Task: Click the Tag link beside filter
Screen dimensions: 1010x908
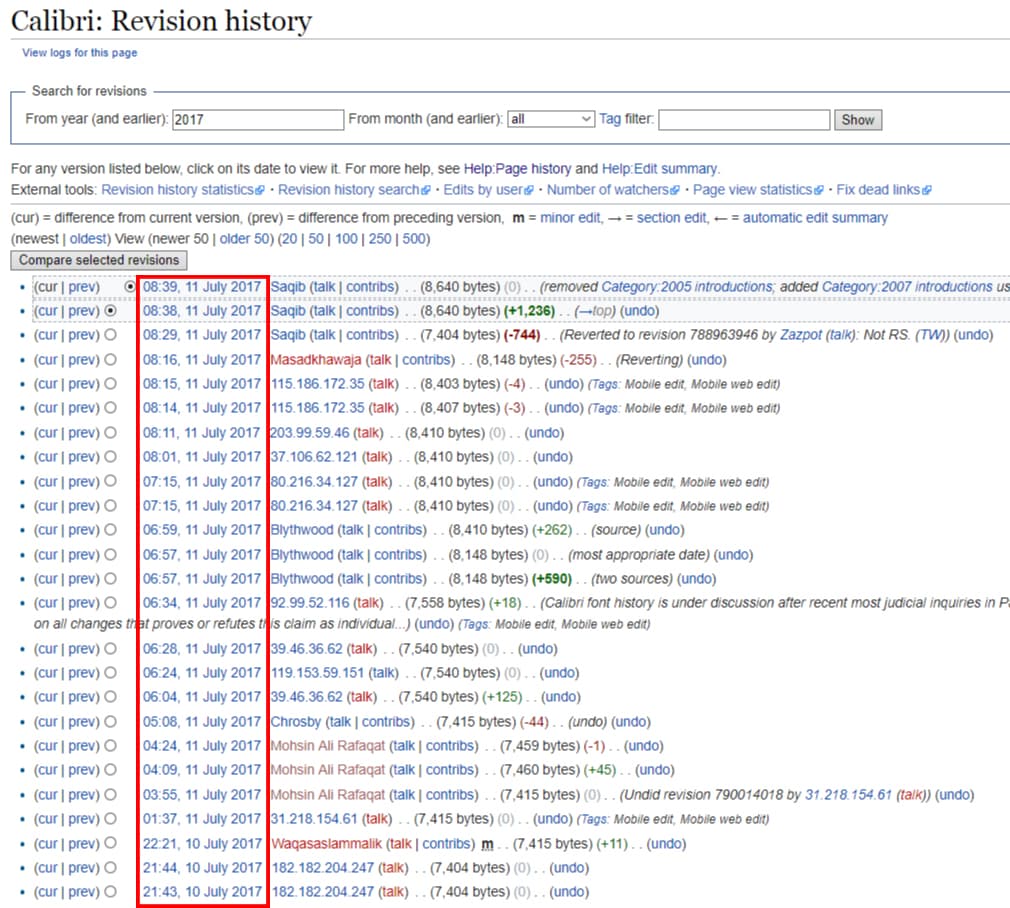Action: (x=610, y=119)
